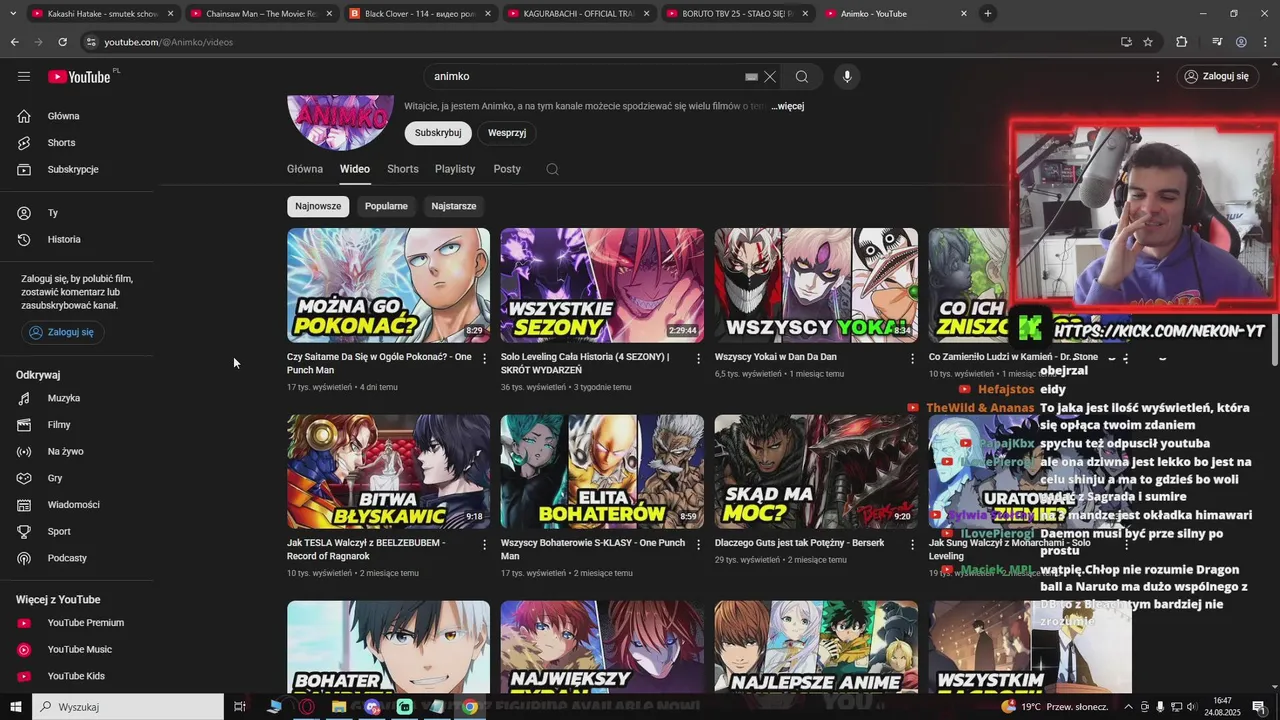Open Opera browser from taskbar
The height and width of the screenshot is (720, 1280).
coord(306,707)
